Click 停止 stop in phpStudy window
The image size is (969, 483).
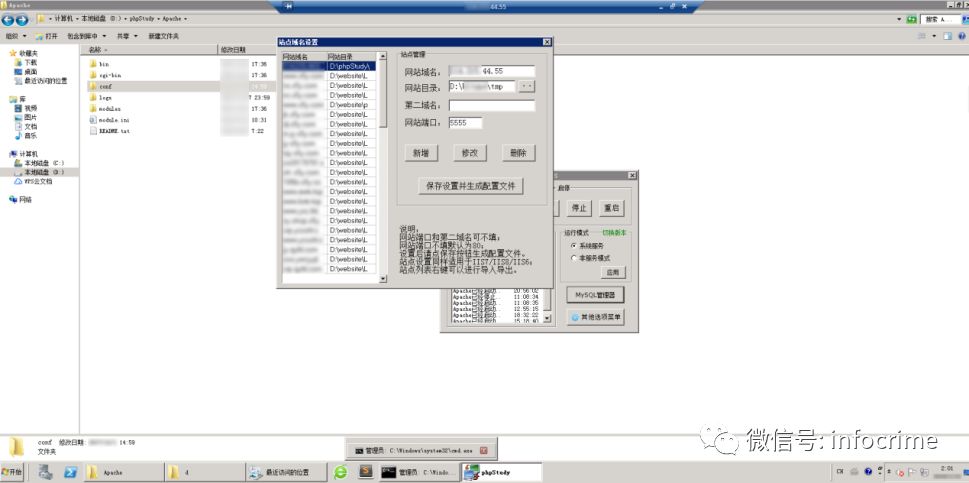coord(578,208)
